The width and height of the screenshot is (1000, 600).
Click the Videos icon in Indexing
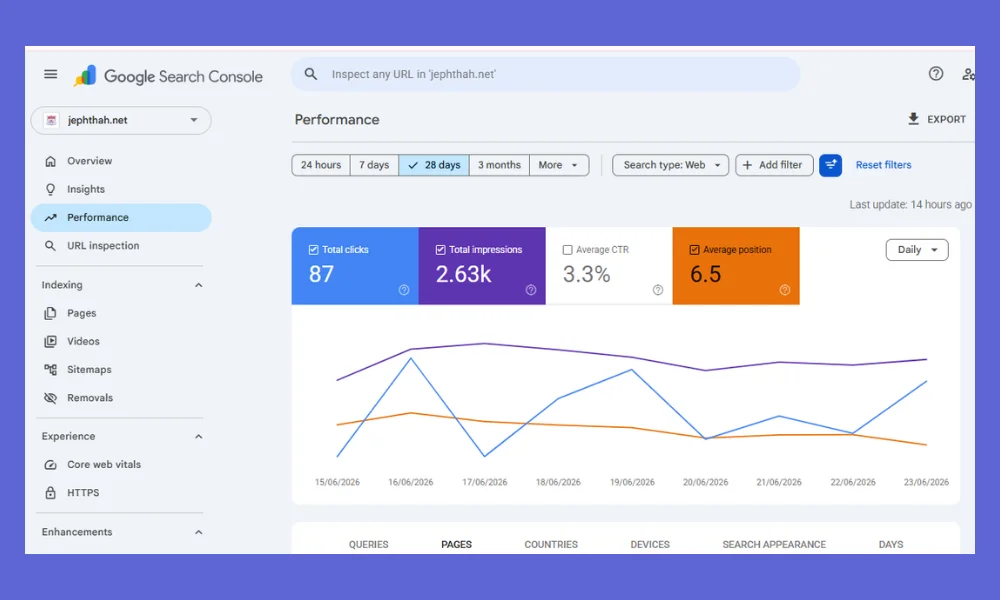[50, 341]
